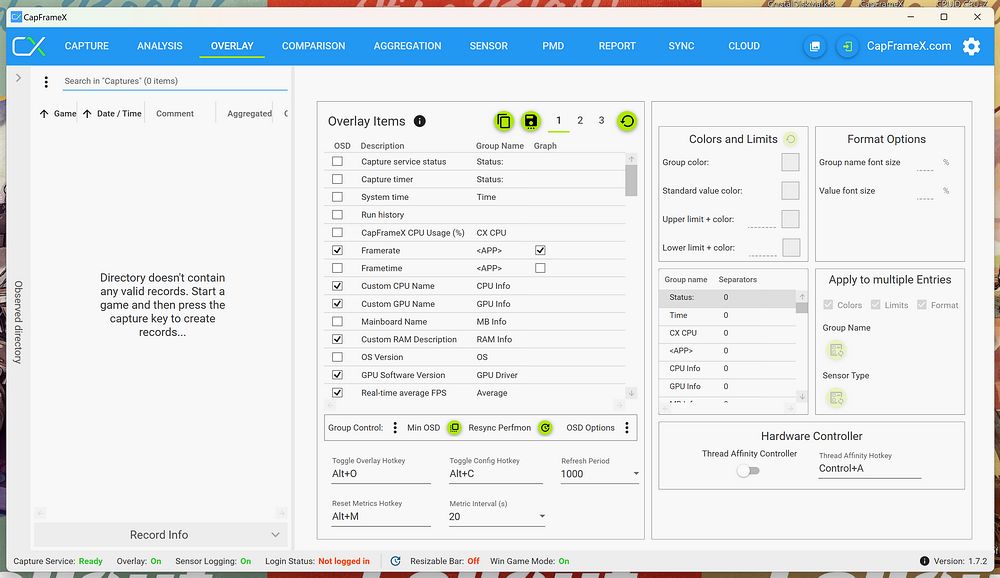
Task: Enable System time OSD checkbox
Action: pos(337,197)
